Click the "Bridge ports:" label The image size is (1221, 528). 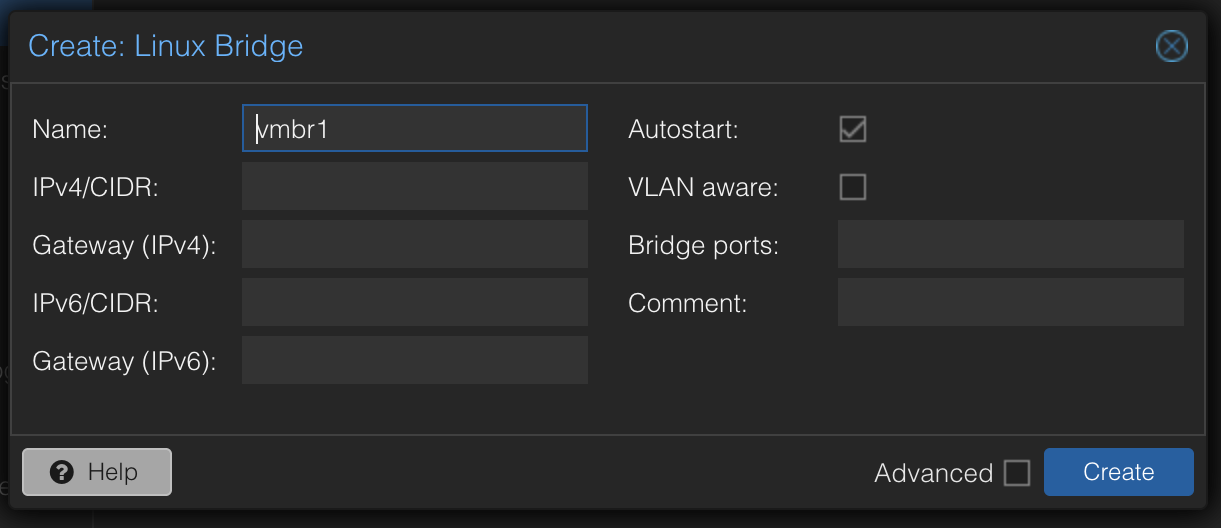703,245
